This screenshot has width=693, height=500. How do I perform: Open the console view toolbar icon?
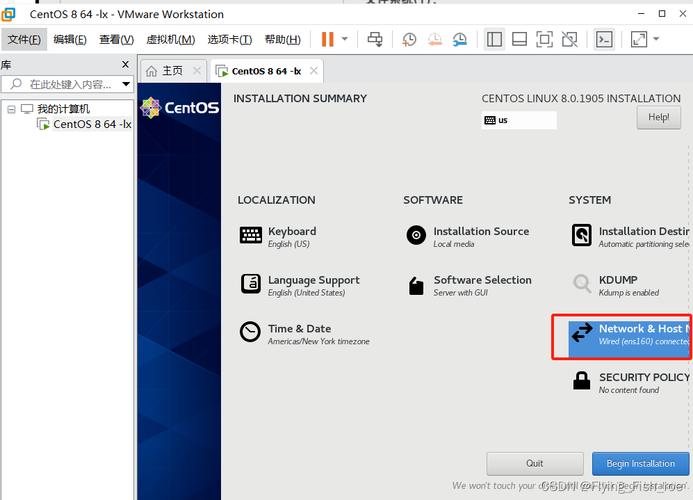[x=604, y=39]
